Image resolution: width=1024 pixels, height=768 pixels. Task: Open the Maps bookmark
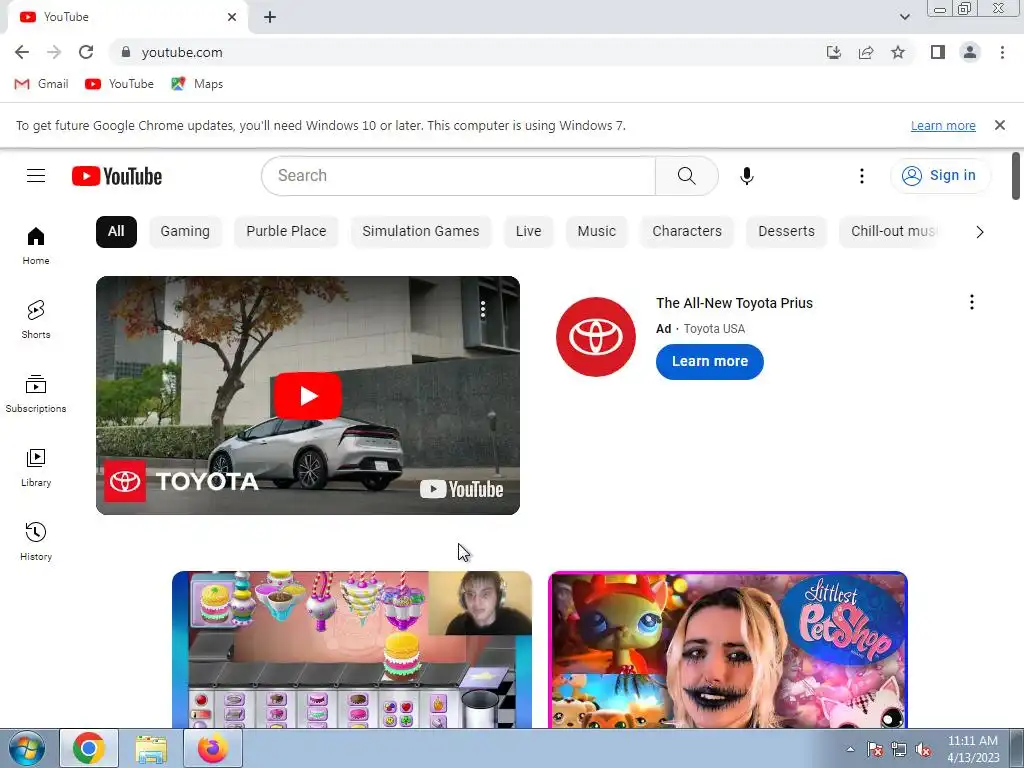click(x=197, y=84)
